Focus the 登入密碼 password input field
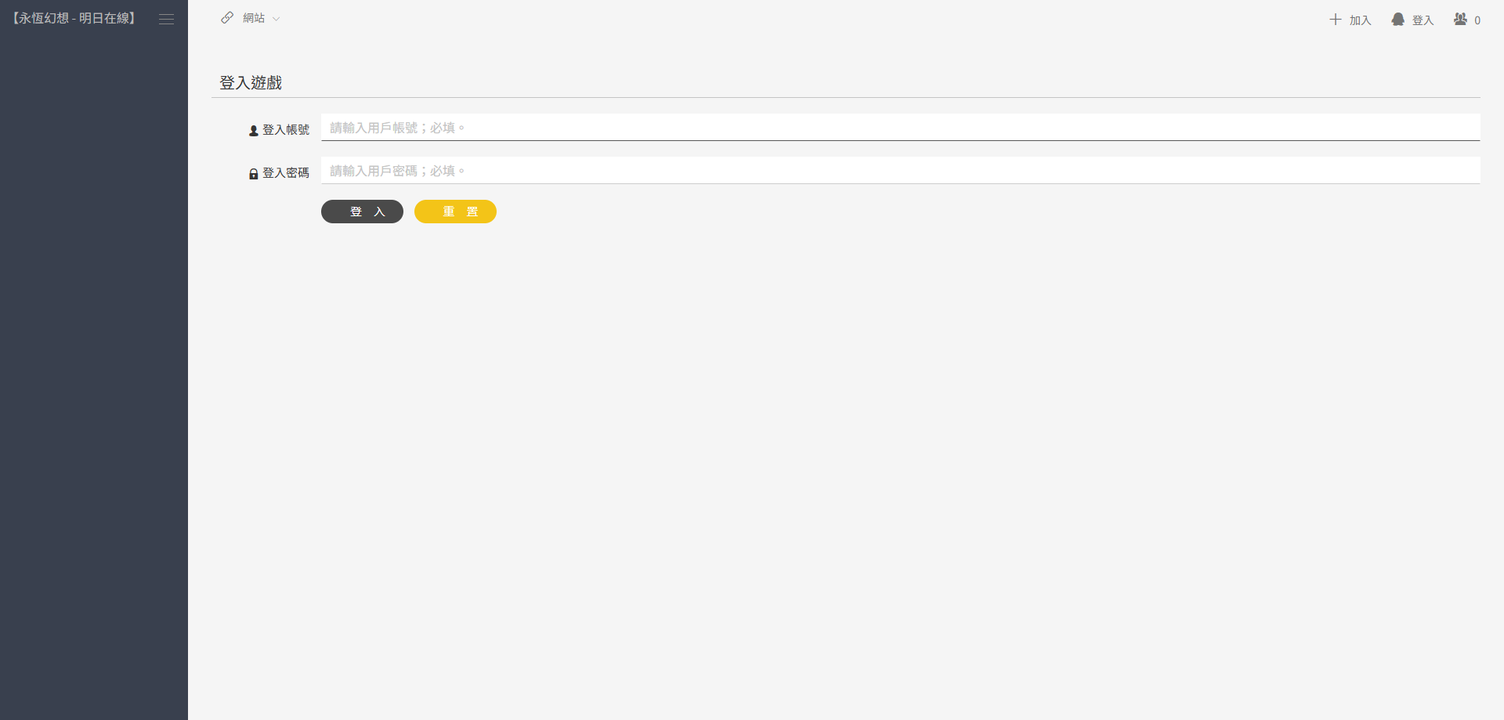The image size is (1504, 720). pos(900,171)
